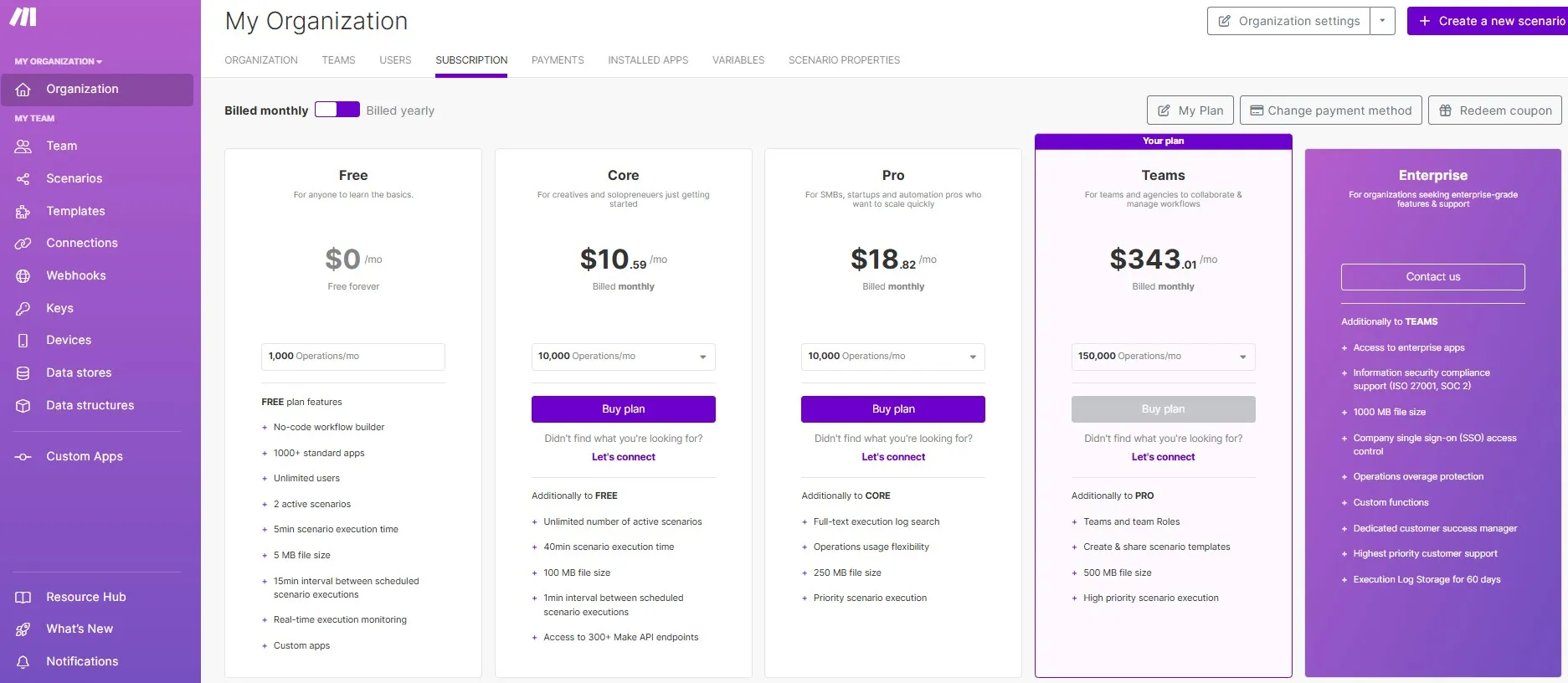Open Notifications bell icon
Image resolution: width=1568 pixels, height=683 pixels.
tap(23, 661)
